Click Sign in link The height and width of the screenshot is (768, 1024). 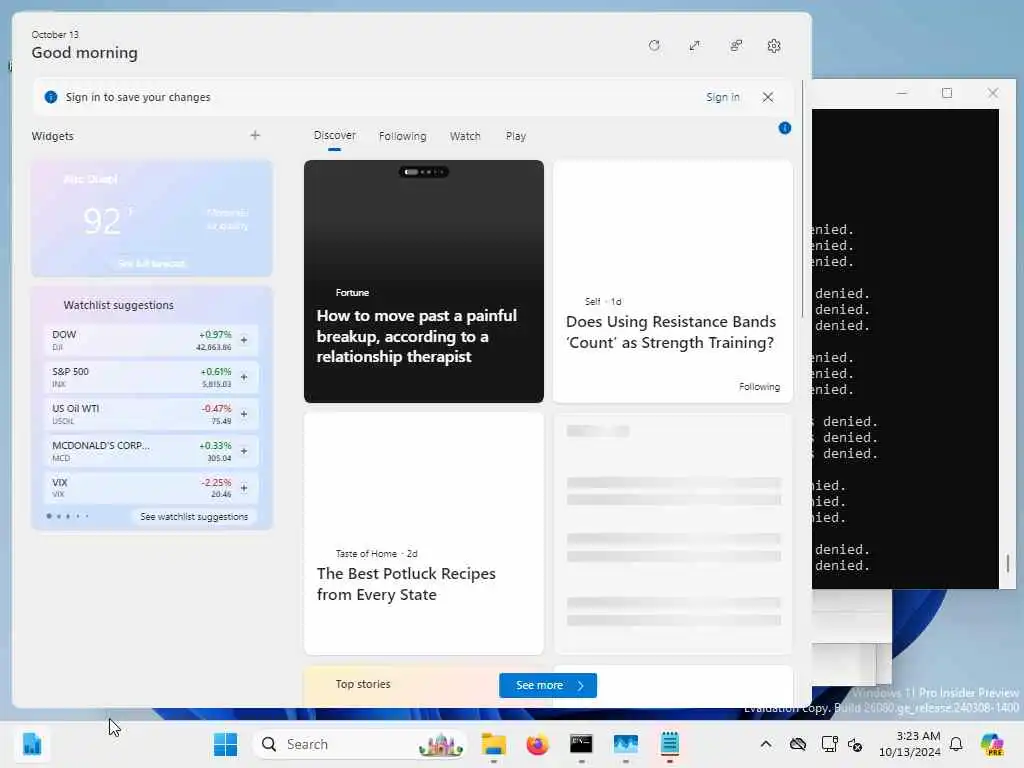(722, 97)
